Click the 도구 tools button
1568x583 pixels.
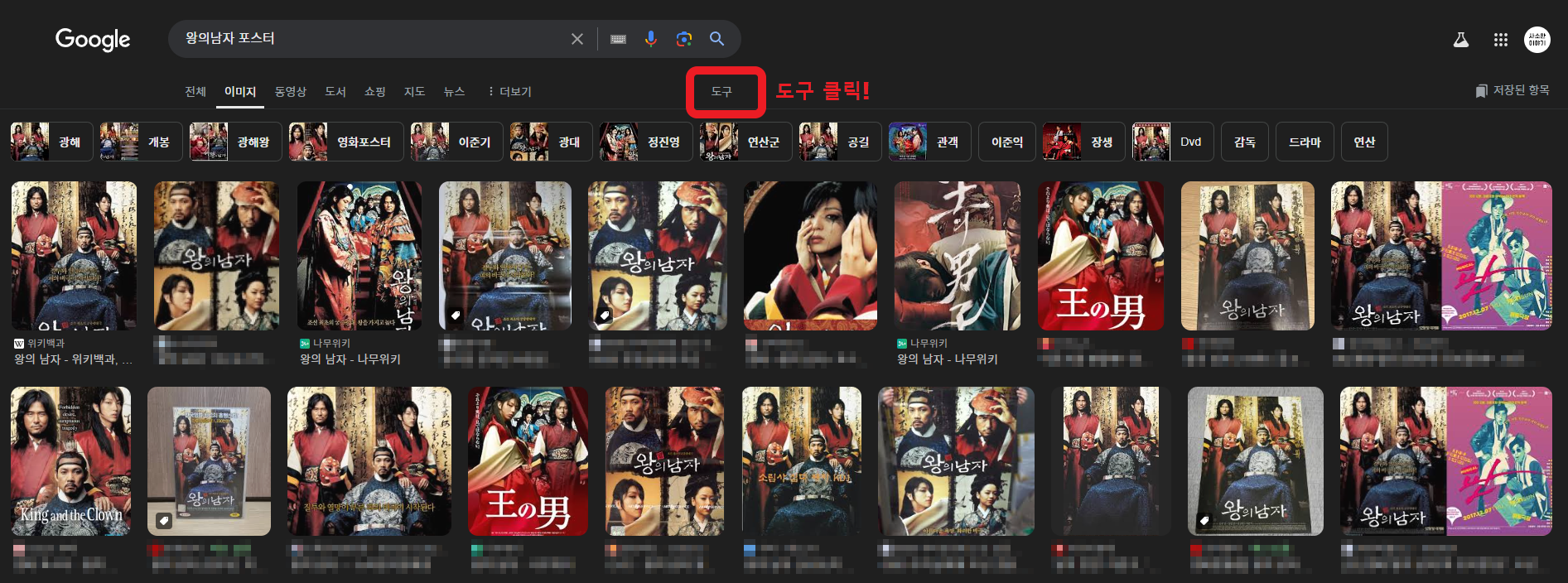(721, 91)
